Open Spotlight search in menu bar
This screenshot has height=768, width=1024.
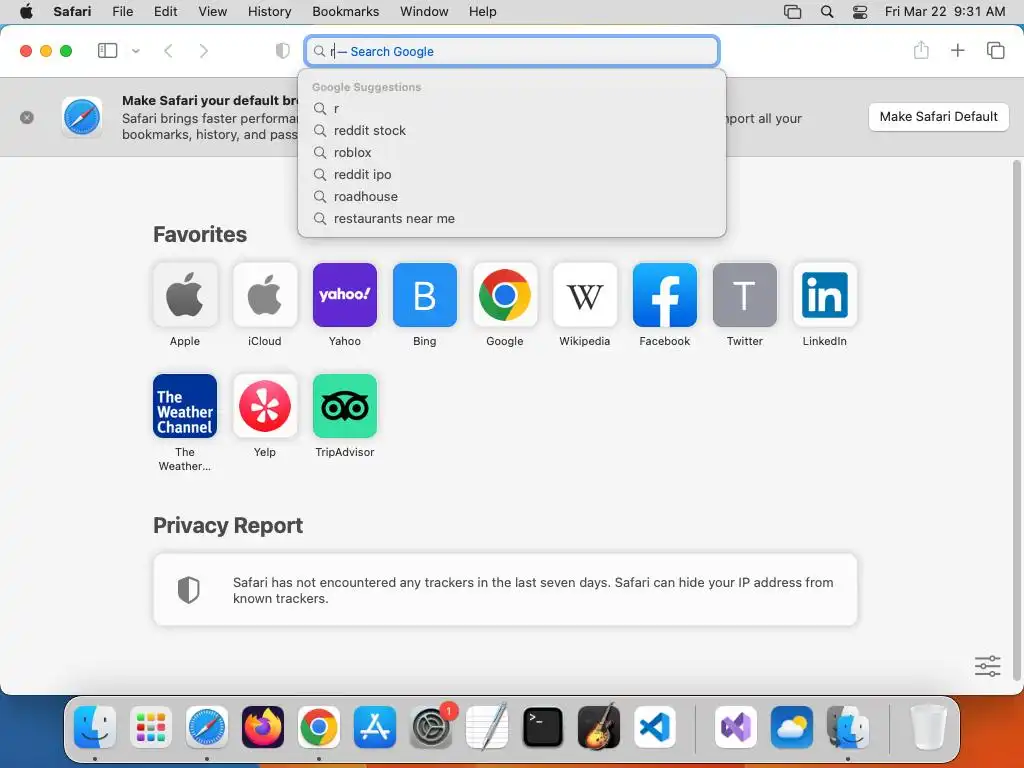click(x=827, y=12)
